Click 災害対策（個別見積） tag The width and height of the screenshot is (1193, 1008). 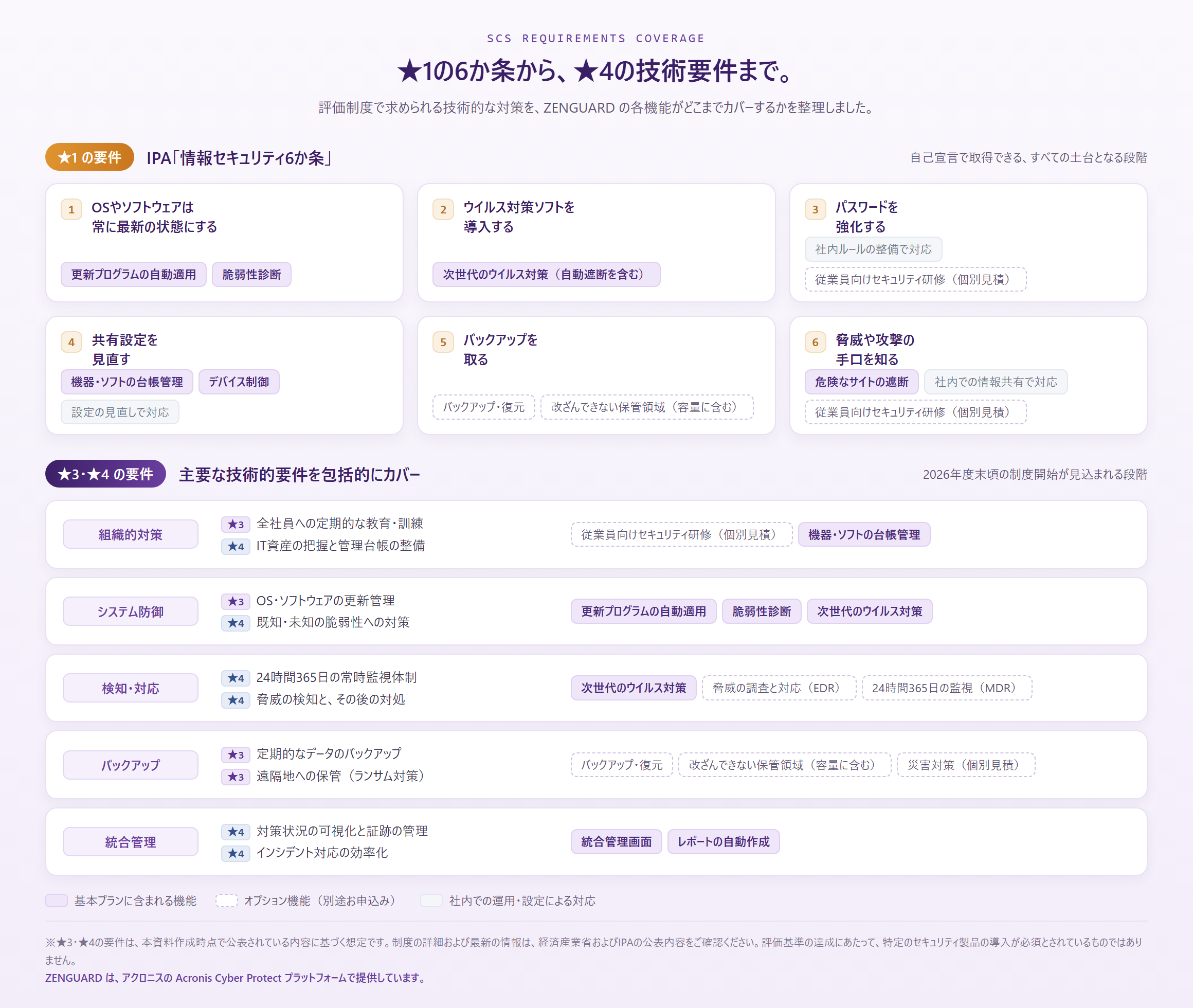(x=966, y=765)
